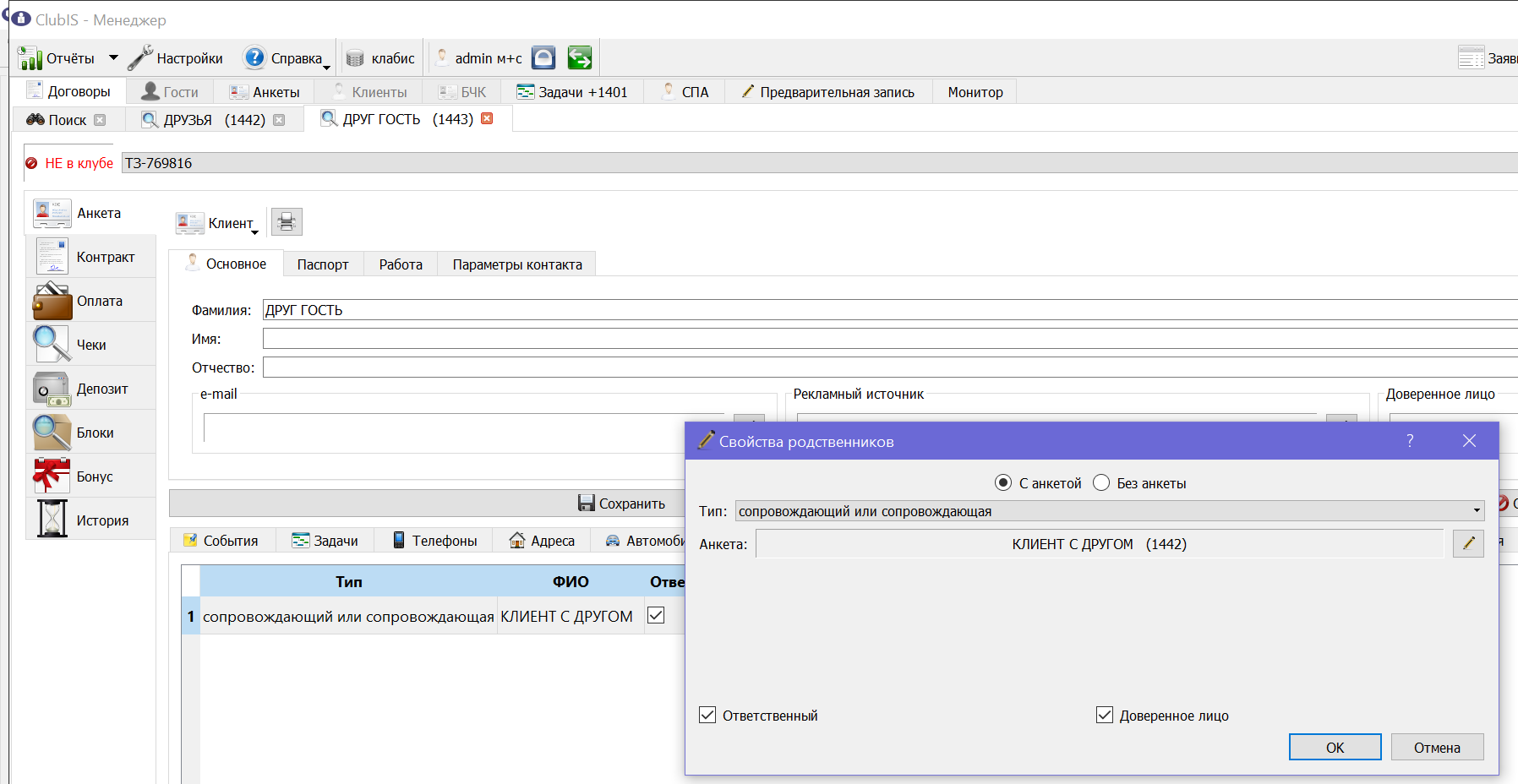Viewport: 1518px width, 784px height.
Task: Open the История hourglass section
Action: (x=91, y=520)
